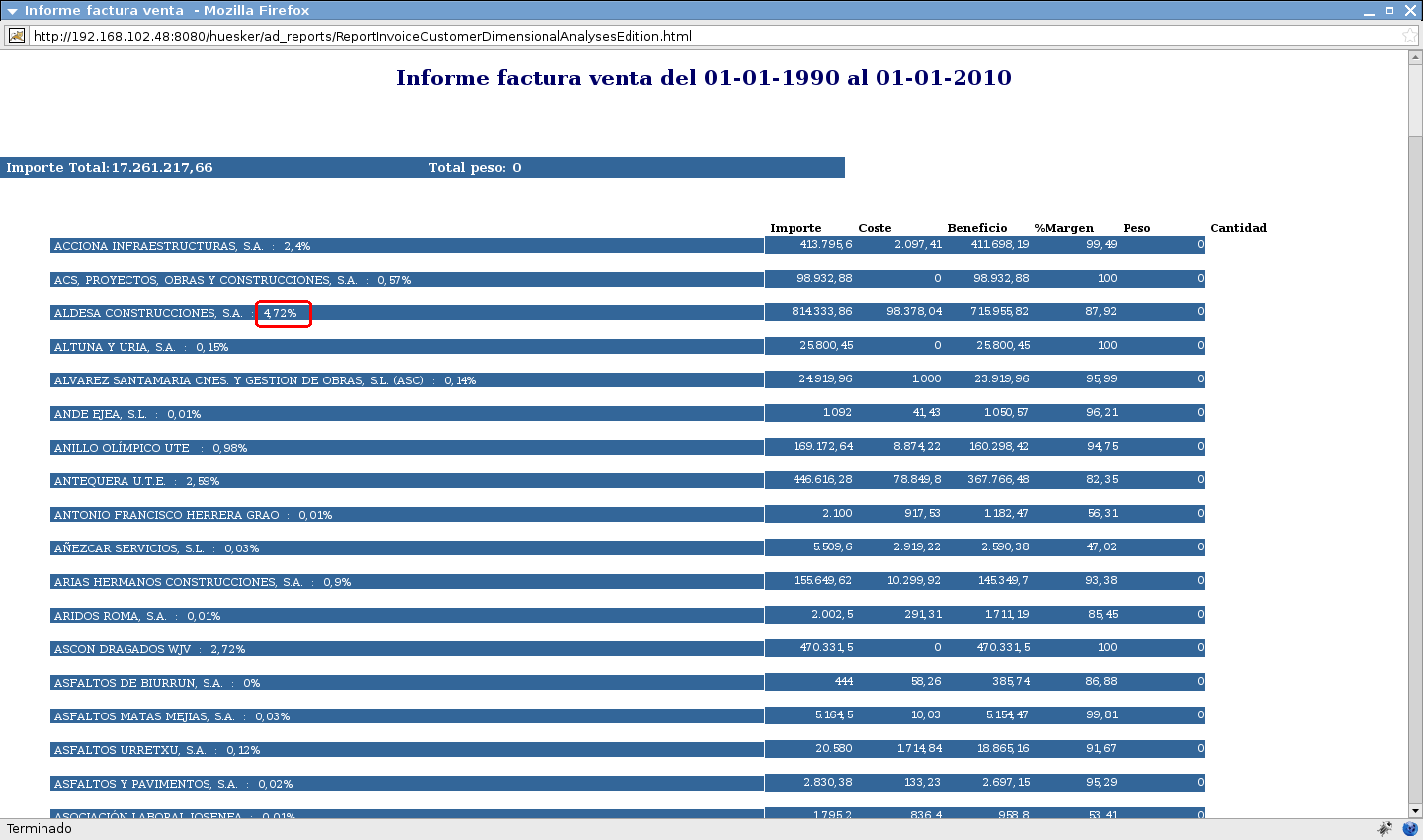Select the ACS, PROYECTOS, OBRAS Y CONSTRUCCIONES row
Screen dimensions: 1423x840
pos(407,280)
